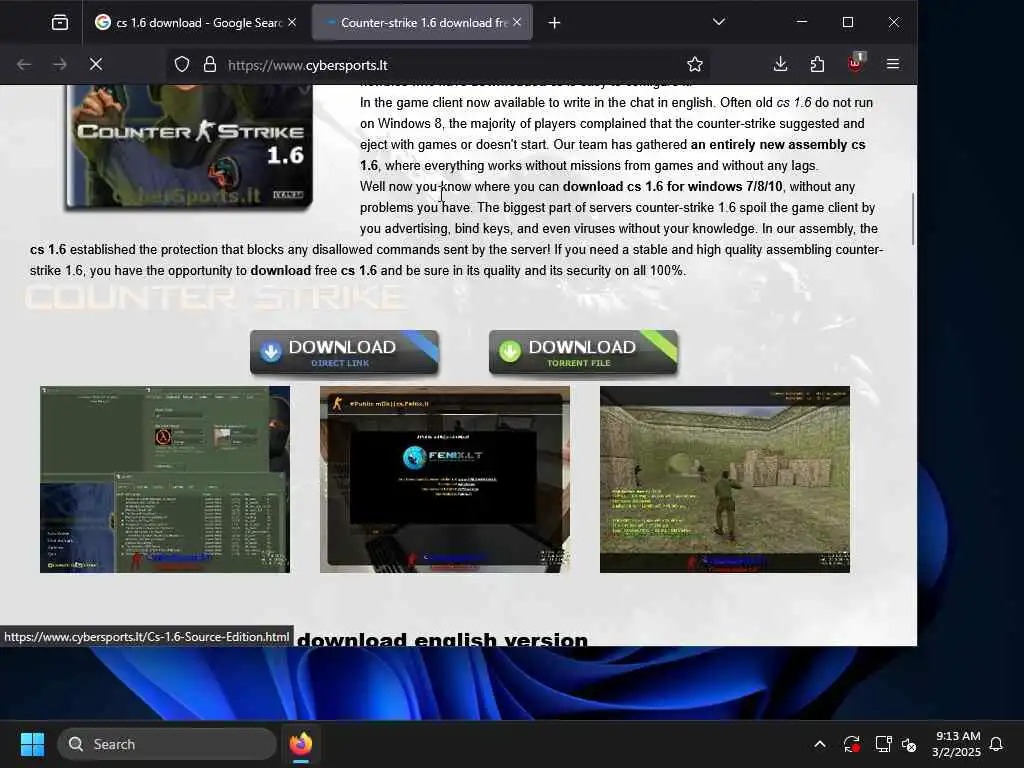Open the extensions puzzle menu
1024x768 pixels.
click(817, 64)
